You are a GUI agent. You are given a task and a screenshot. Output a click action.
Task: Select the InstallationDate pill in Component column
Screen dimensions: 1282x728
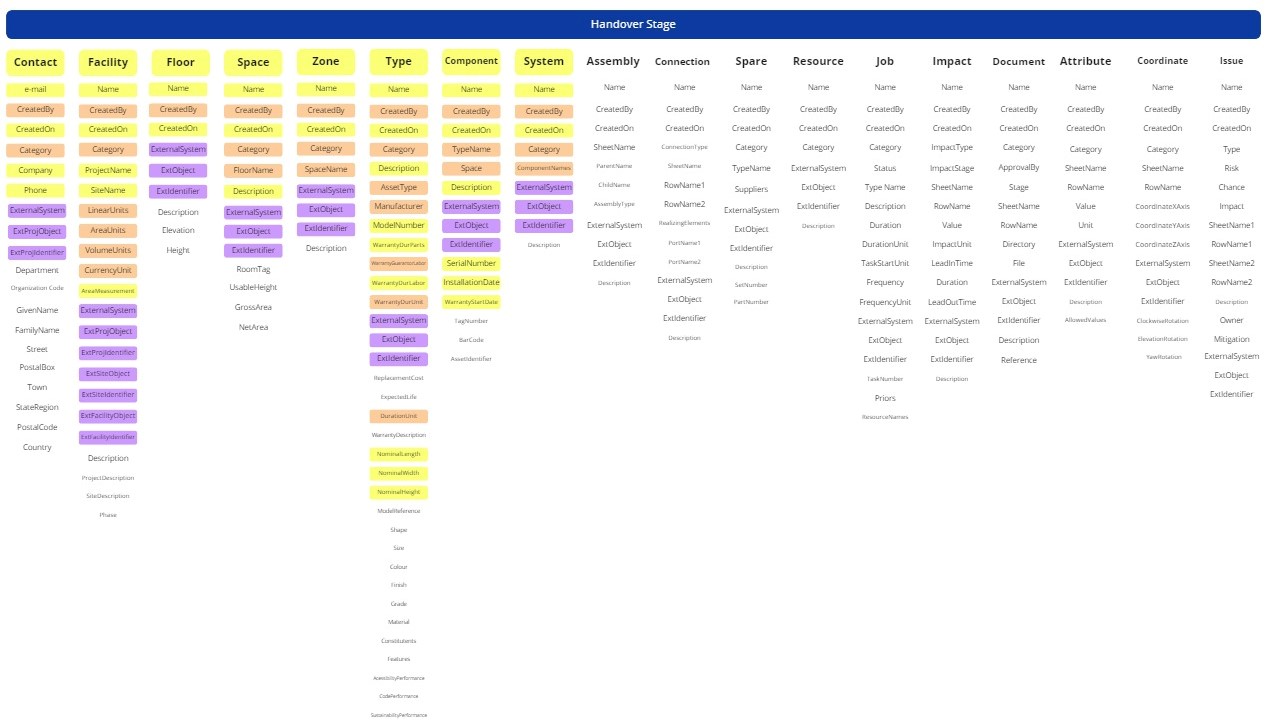(470, 282)
